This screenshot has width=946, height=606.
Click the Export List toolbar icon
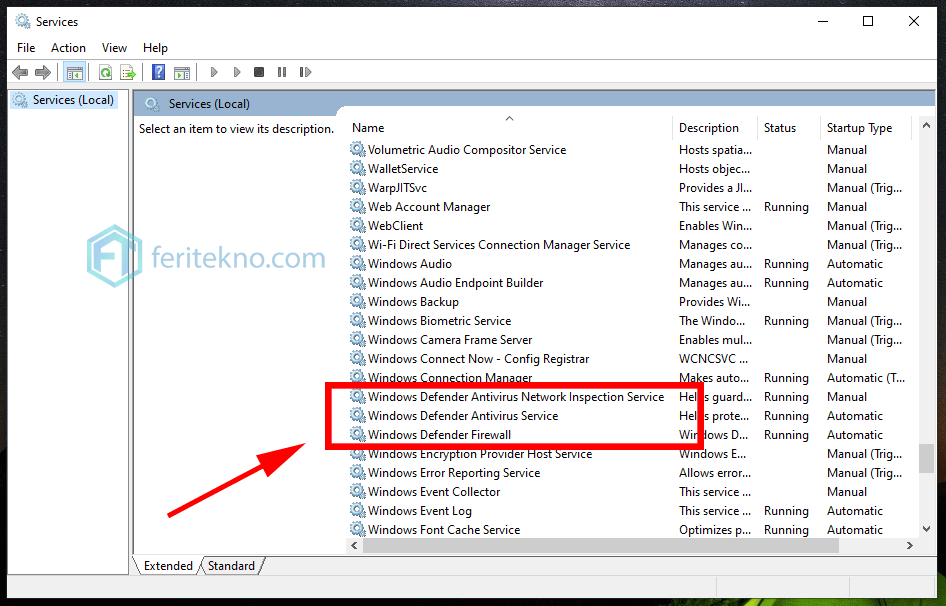pyautogui.click(x=128, y=72)
